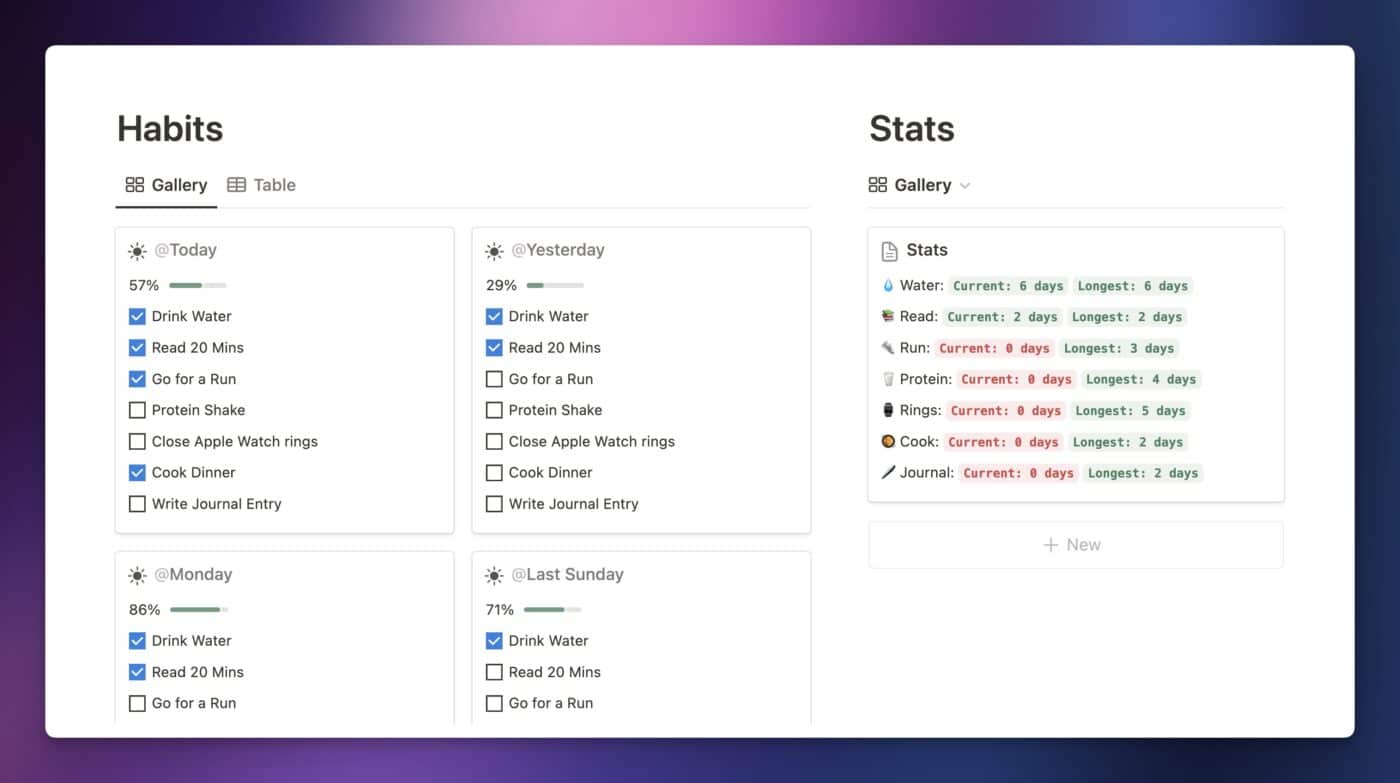Viewport: 1400px width, 783px height.
Task: Uncheck Drink Water on the @Yesterday card
Action: click(x=494, y=316)
